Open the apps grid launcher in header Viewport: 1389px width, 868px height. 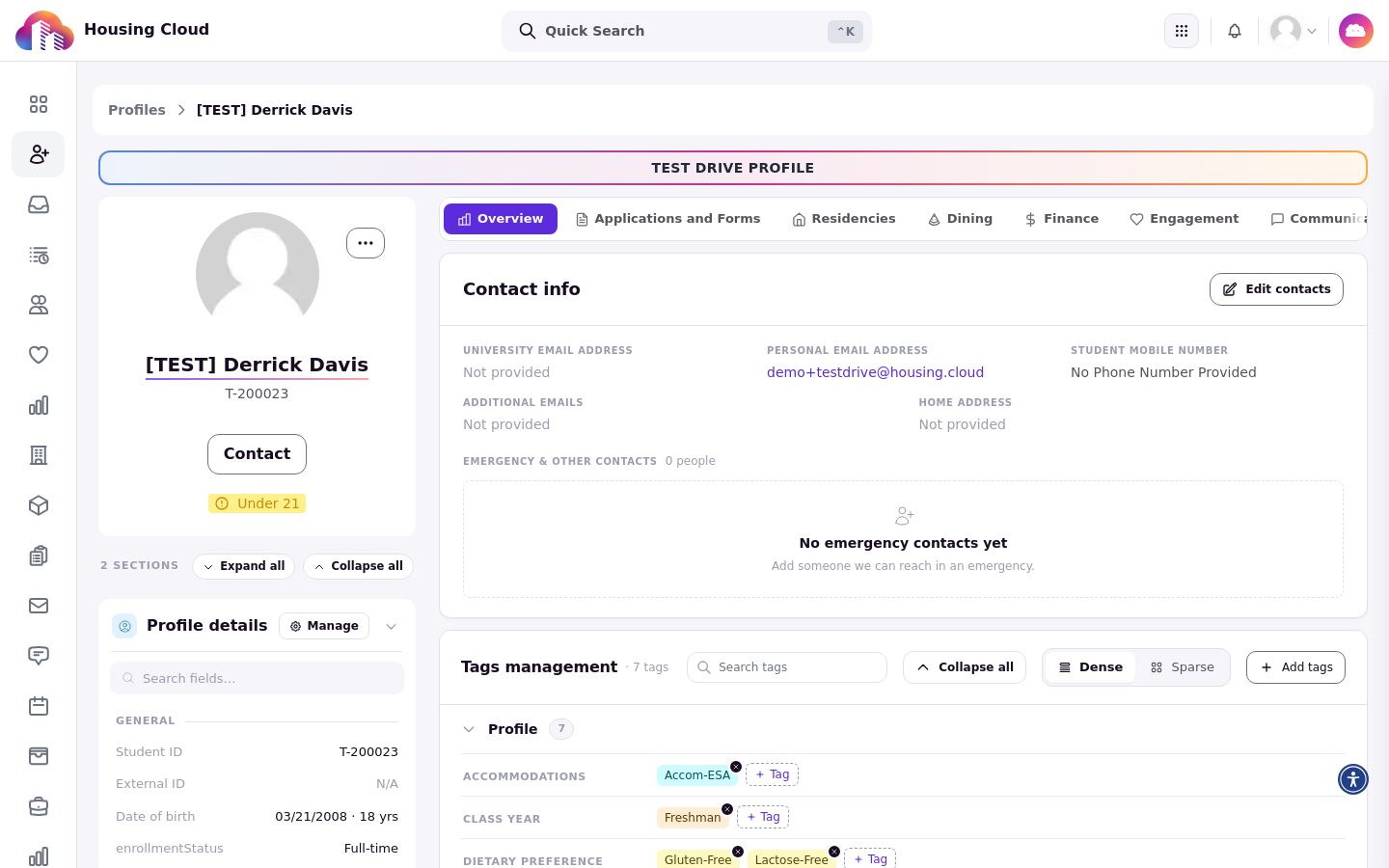point(1182,31)
